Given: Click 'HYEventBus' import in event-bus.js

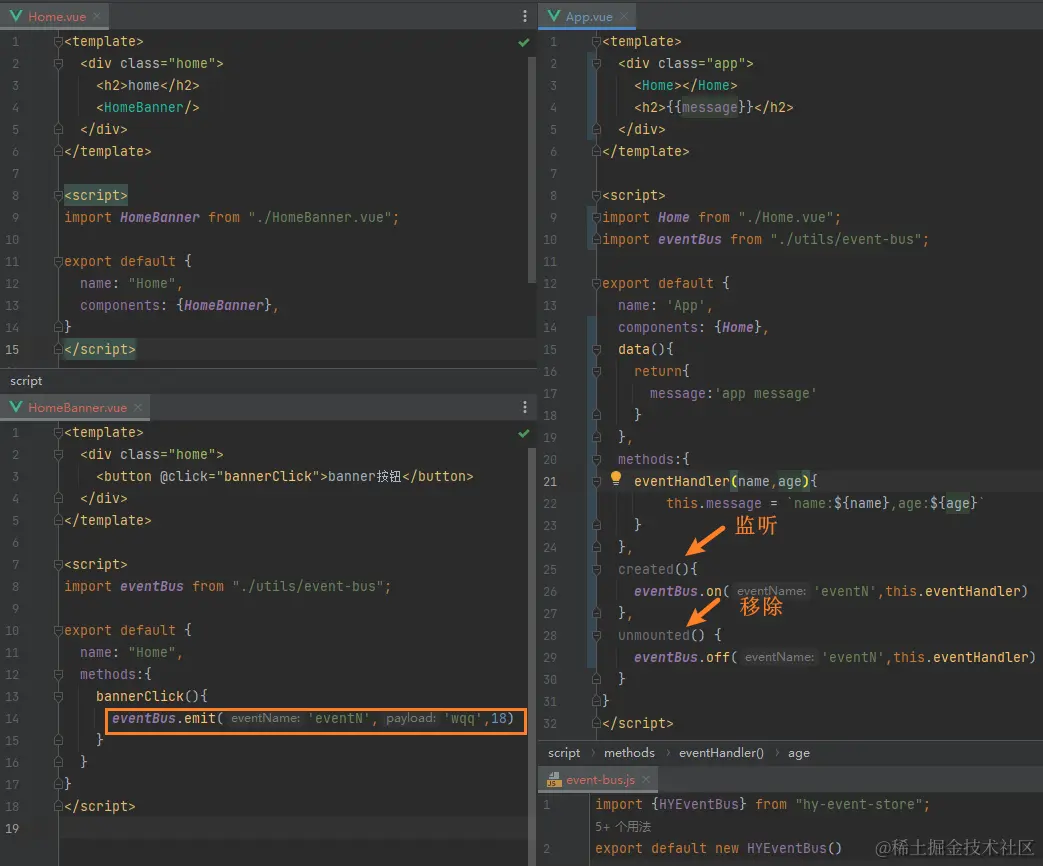Looking at the screenshot, I should 699,804.
